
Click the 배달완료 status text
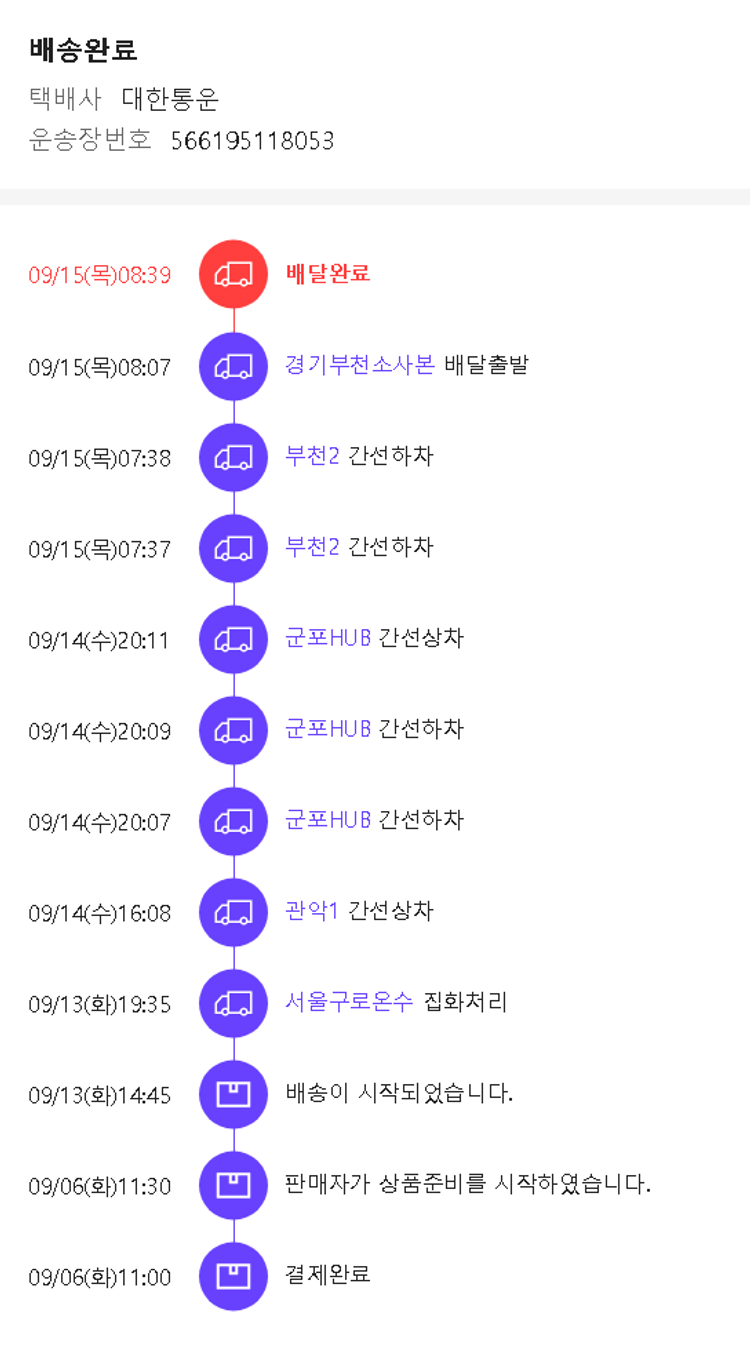(328, 273)
